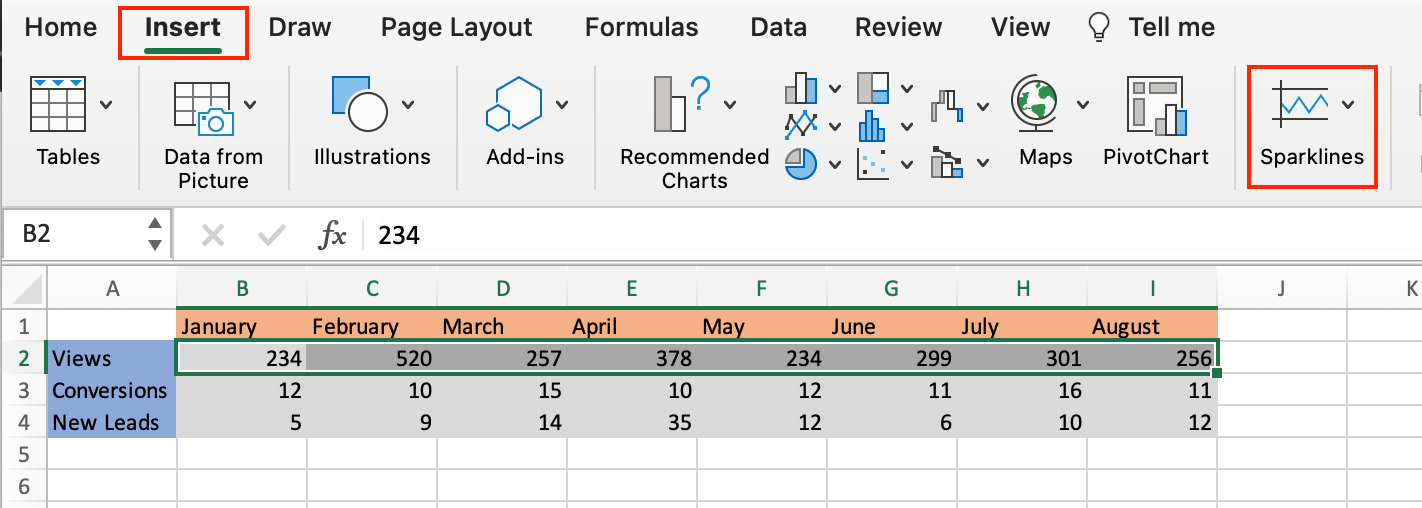Select cell with value 16
Viewport: 1422px width, 508px height.
click(1022, 390)
